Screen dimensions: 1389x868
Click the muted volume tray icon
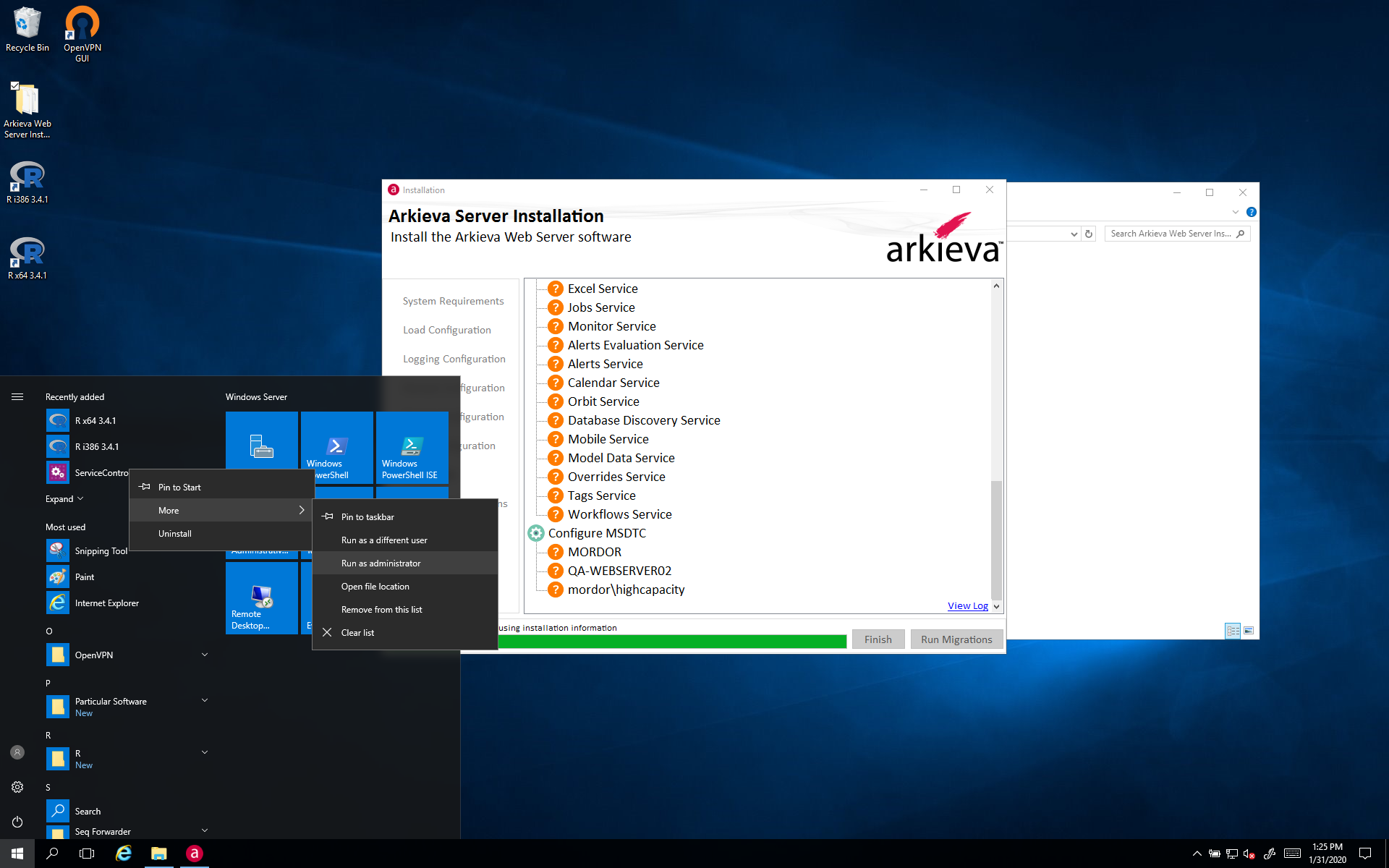pos(1249,854)
